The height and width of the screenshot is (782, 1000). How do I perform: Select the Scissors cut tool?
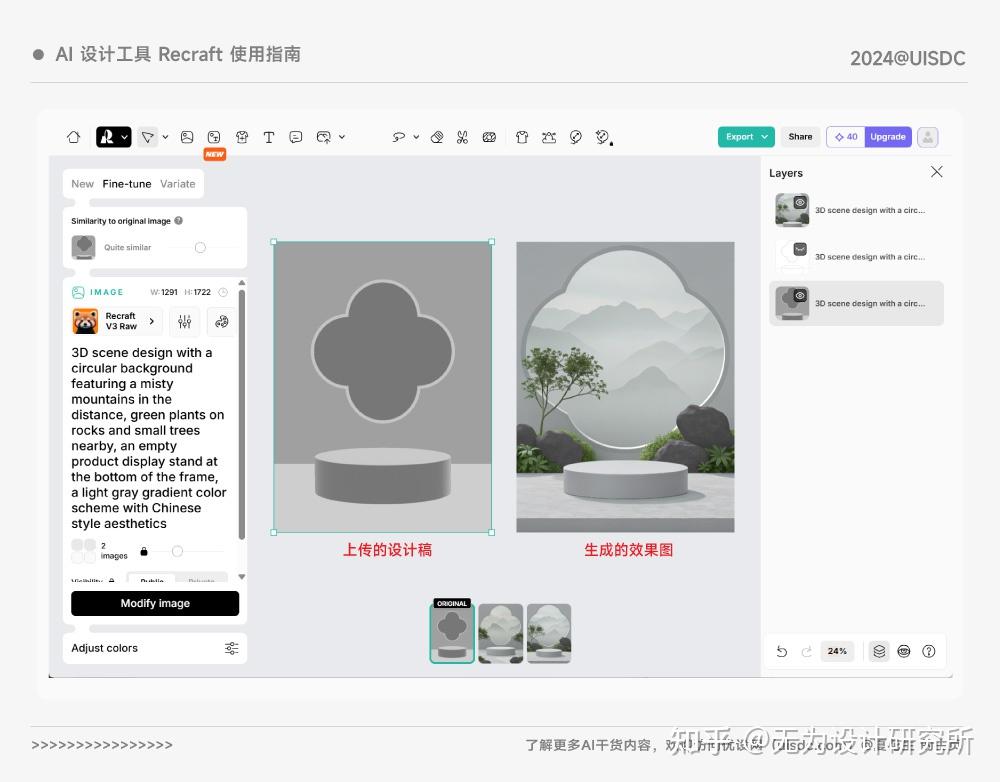pos(462,136)
